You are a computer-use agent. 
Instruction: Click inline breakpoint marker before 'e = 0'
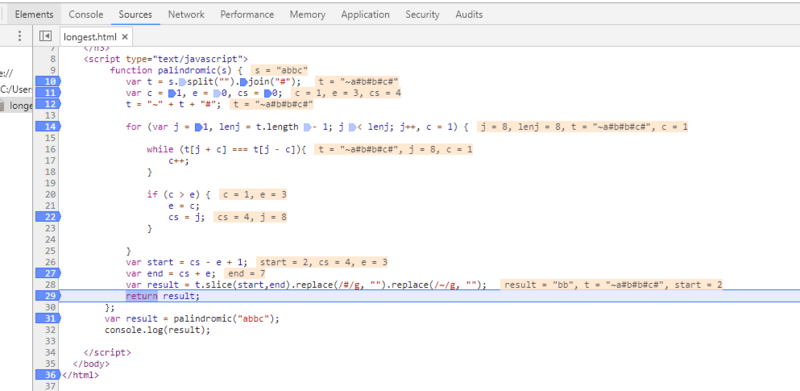217,93
